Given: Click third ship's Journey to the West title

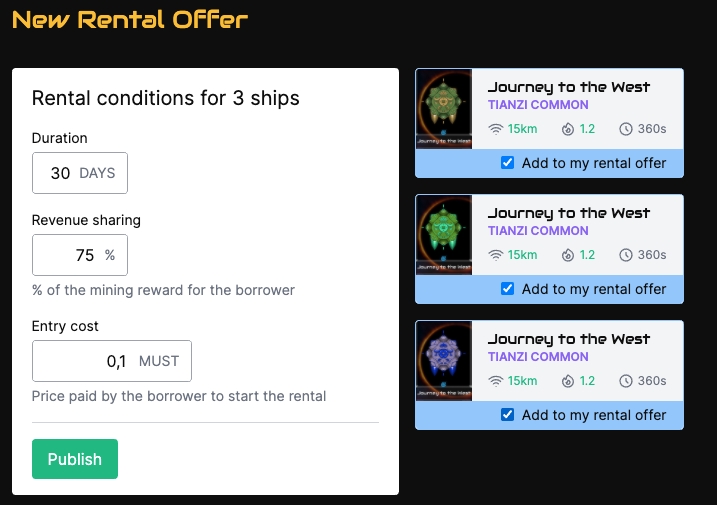Looking at the screenshot, I should pos(568,339).
